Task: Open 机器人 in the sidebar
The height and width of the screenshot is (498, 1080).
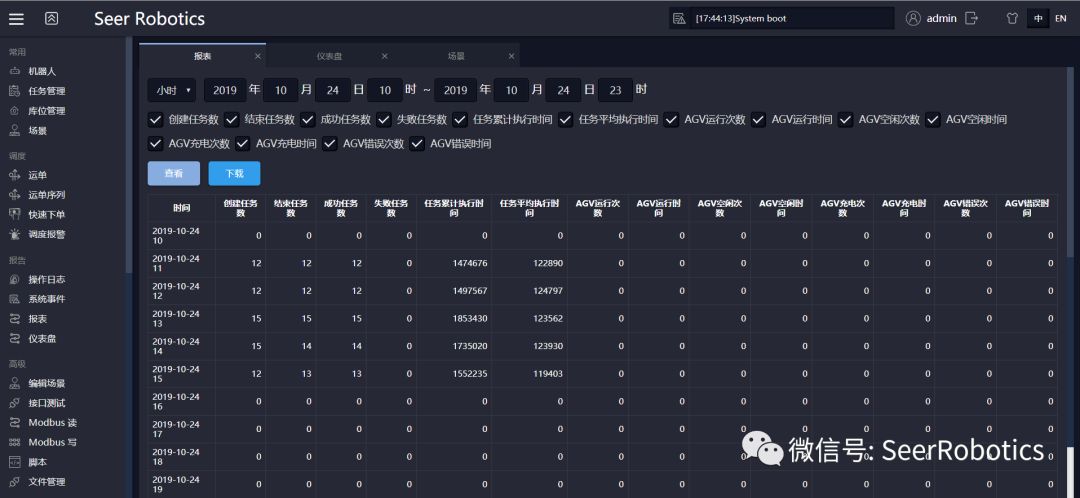Action: pyautogui.click(x=42, y=71)
